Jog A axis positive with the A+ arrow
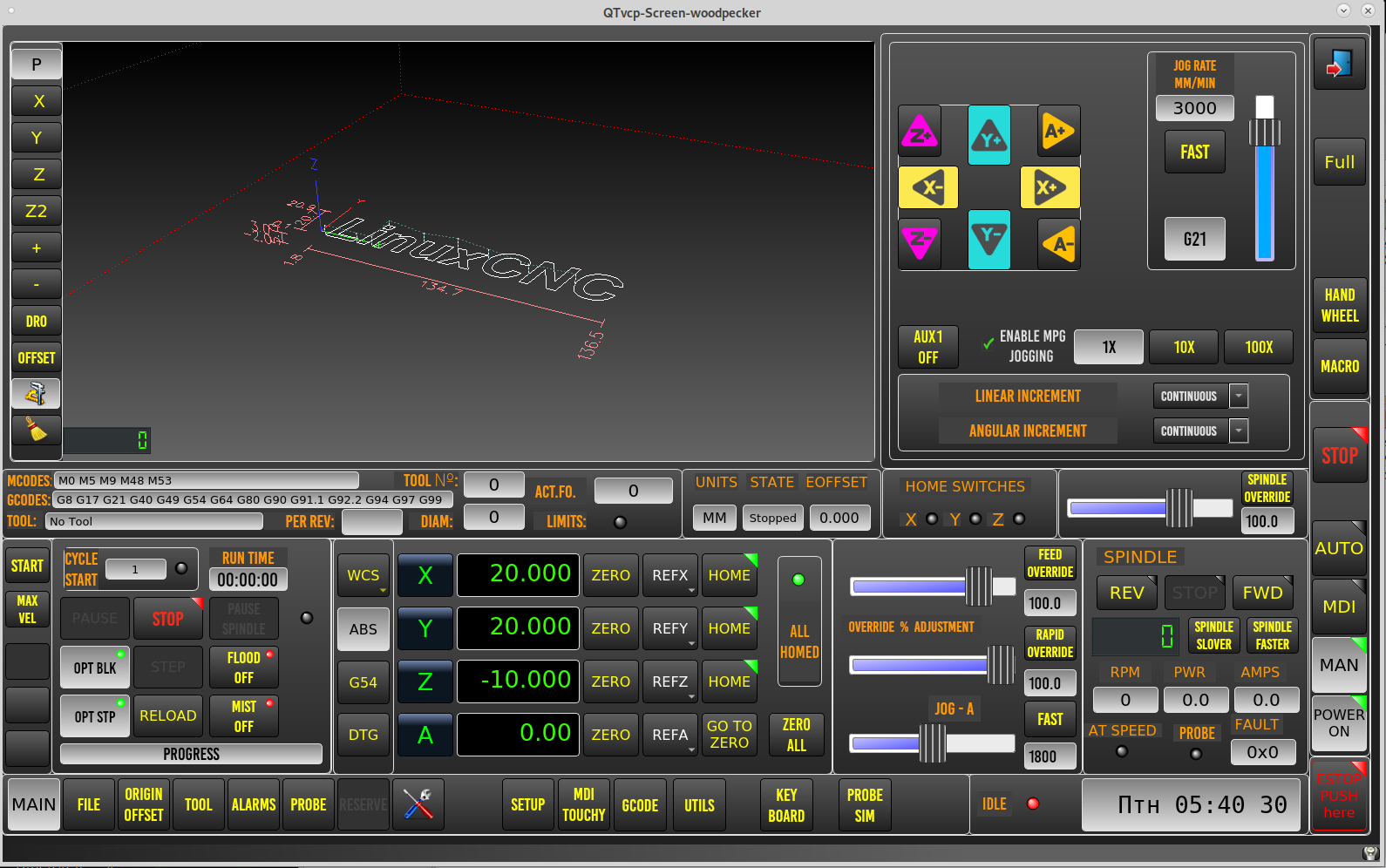This screenshot has height=868, width=1386. click(1059, 132)
